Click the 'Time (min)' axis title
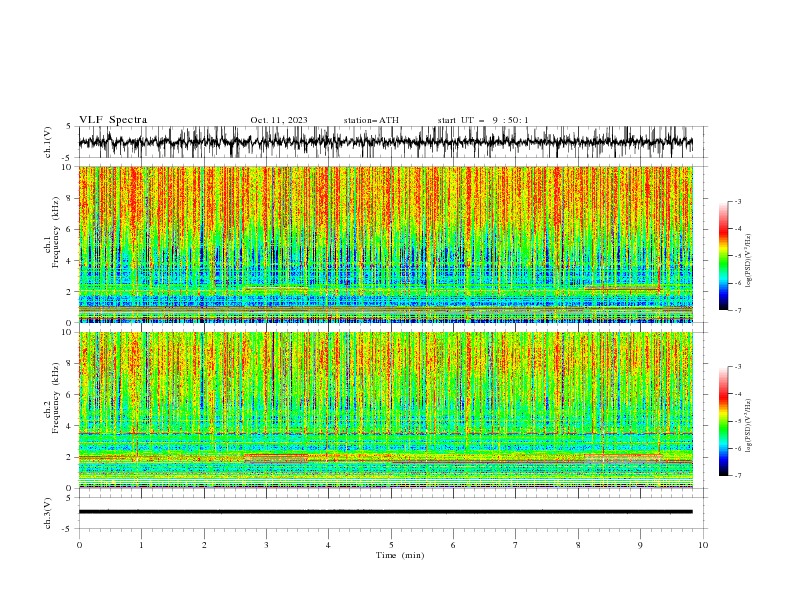The height and width of the screenshot is (612, 792). (x=400, y=555)
